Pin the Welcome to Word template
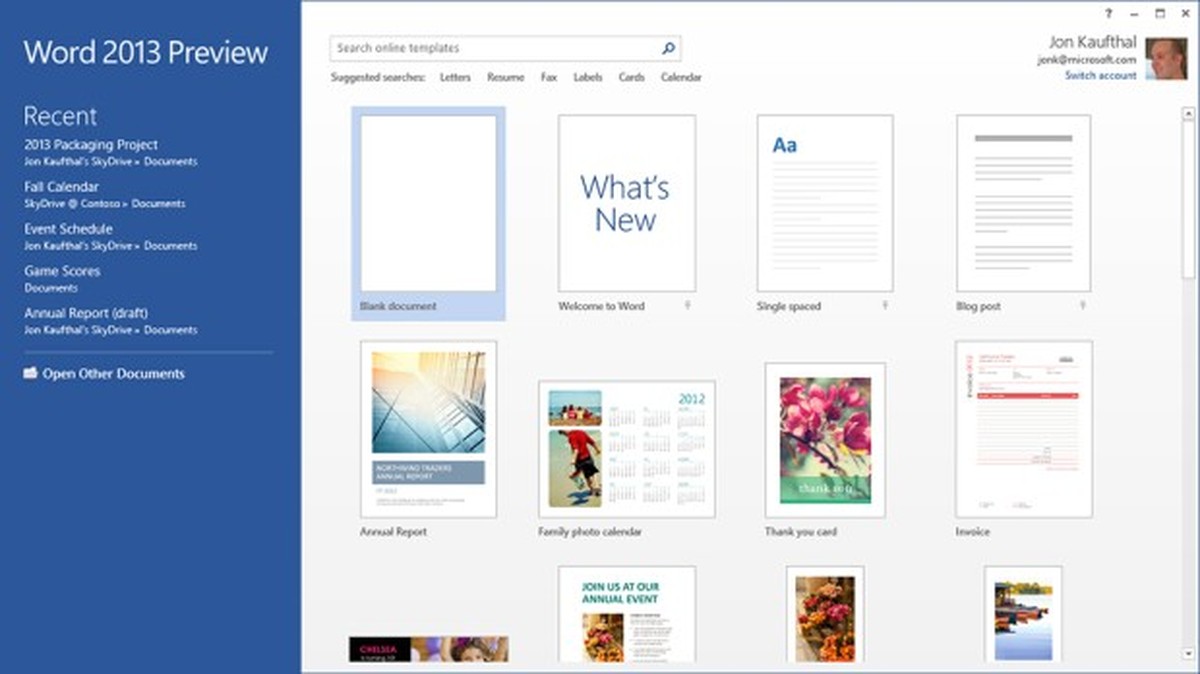This screenshot has width=1200, height=674. (x=686, y=307)
